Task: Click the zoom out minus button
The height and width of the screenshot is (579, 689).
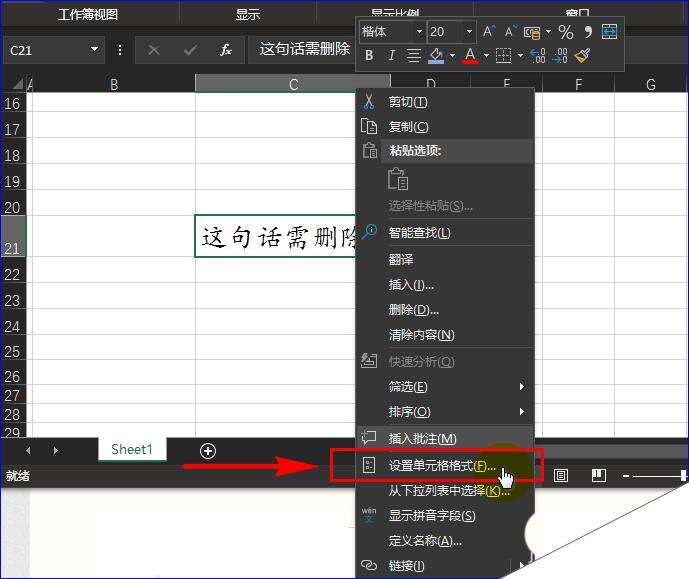Action: click(626, 476)
